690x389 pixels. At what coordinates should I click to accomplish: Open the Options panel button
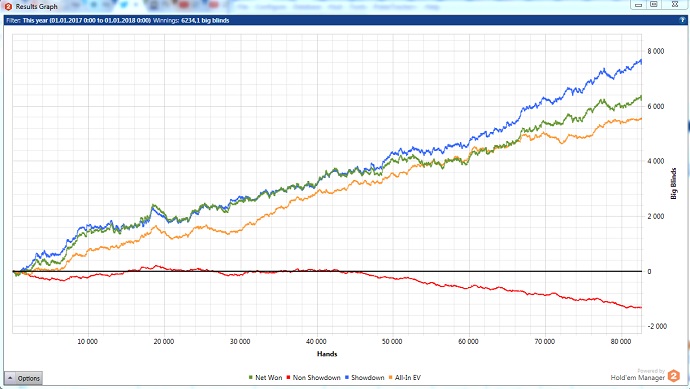point(23,378)
